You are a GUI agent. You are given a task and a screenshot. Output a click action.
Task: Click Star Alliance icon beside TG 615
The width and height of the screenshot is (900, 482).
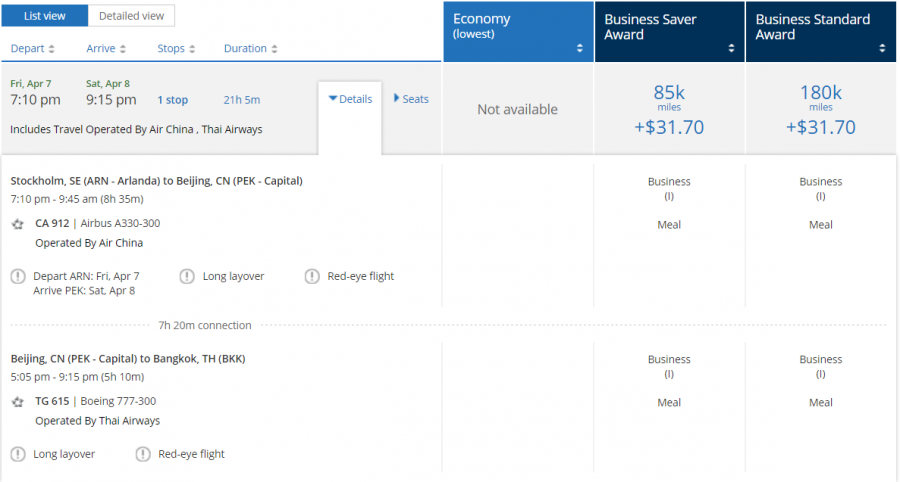18,402
